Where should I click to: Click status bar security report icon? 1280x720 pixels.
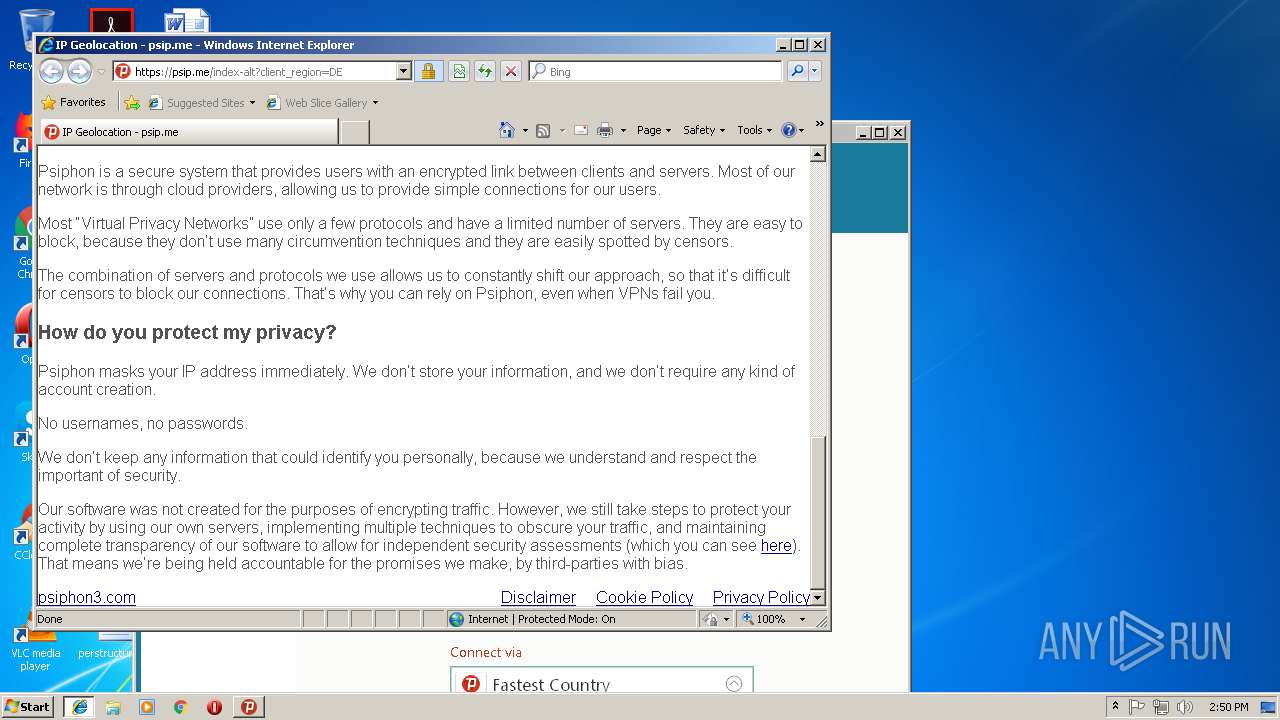tap(710, 620)
